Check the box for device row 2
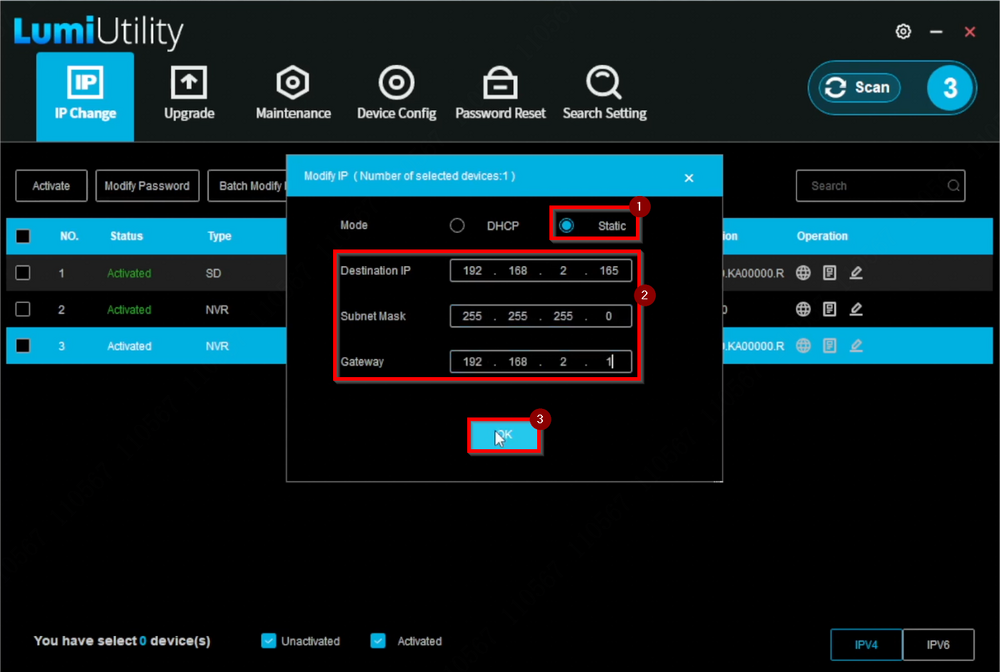This screenshot has height=672, width=1000. 23,310
